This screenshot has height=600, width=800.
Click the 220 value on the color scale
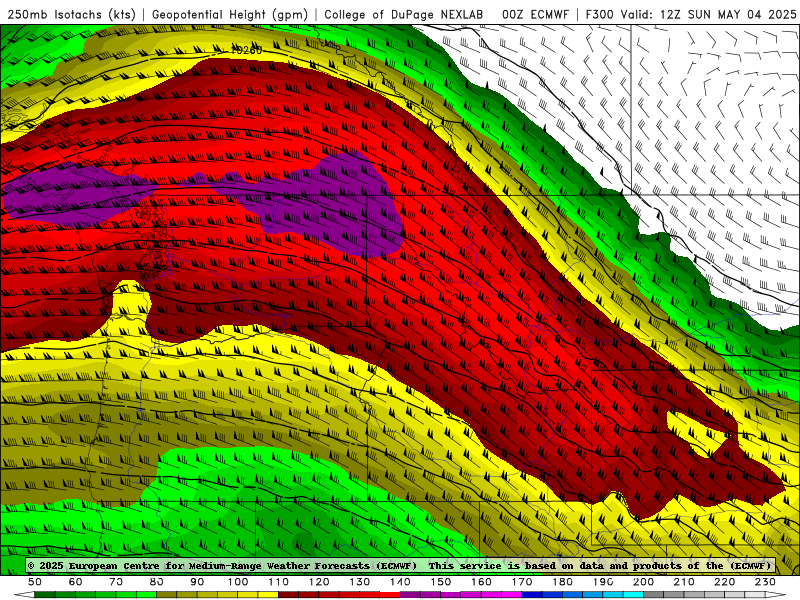(724, 582)
